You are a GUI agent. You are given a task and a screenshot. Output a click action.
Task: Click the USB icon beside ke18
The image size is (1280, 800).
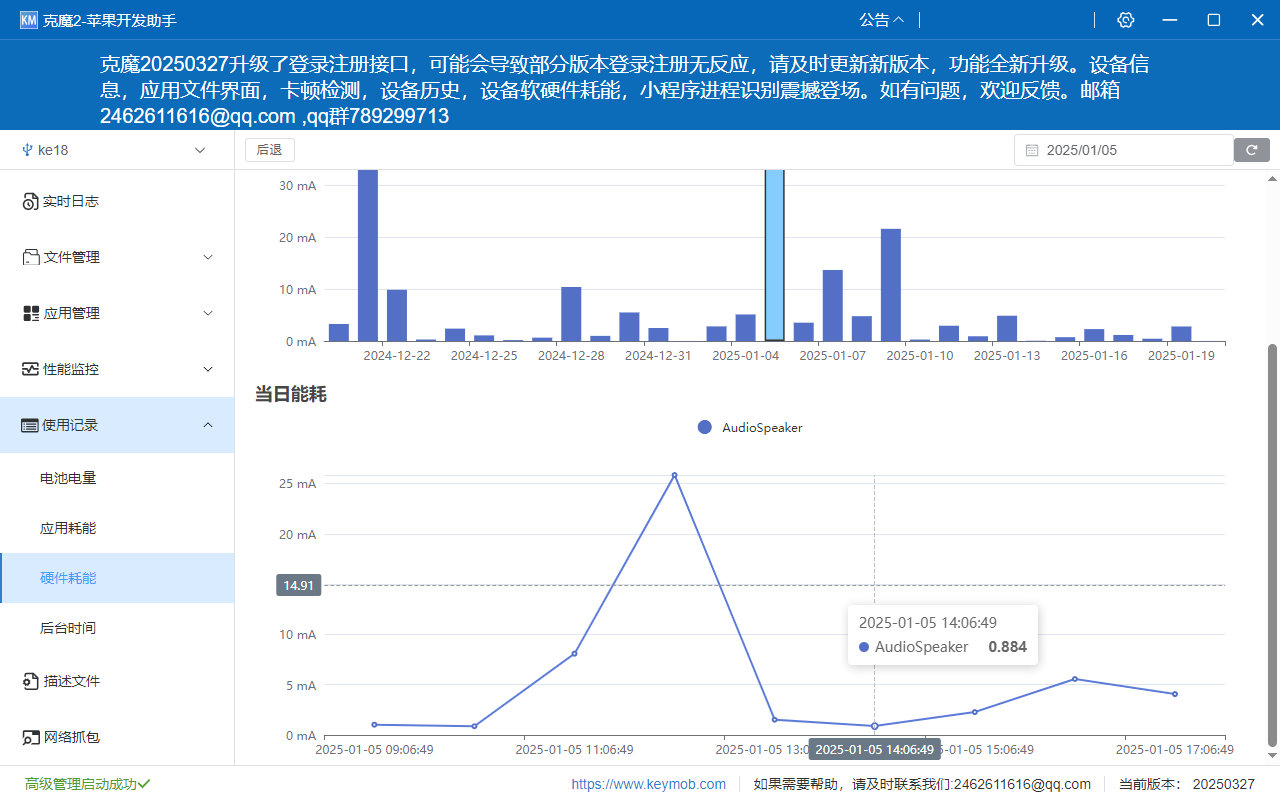point(27,150)
